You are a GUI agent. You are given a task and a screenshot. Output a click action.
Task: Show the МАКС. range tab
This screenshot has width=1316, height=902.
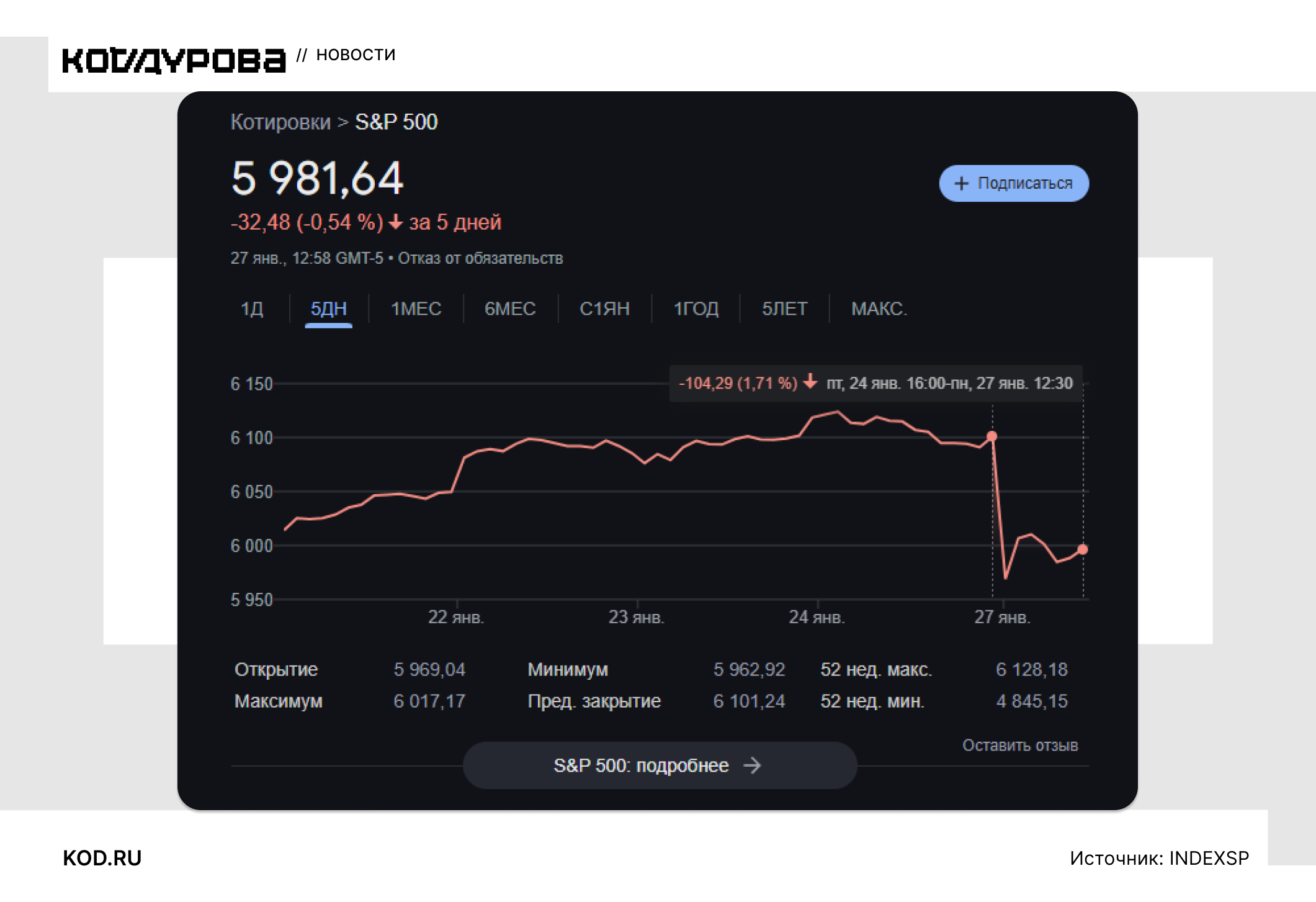point(879,309)
